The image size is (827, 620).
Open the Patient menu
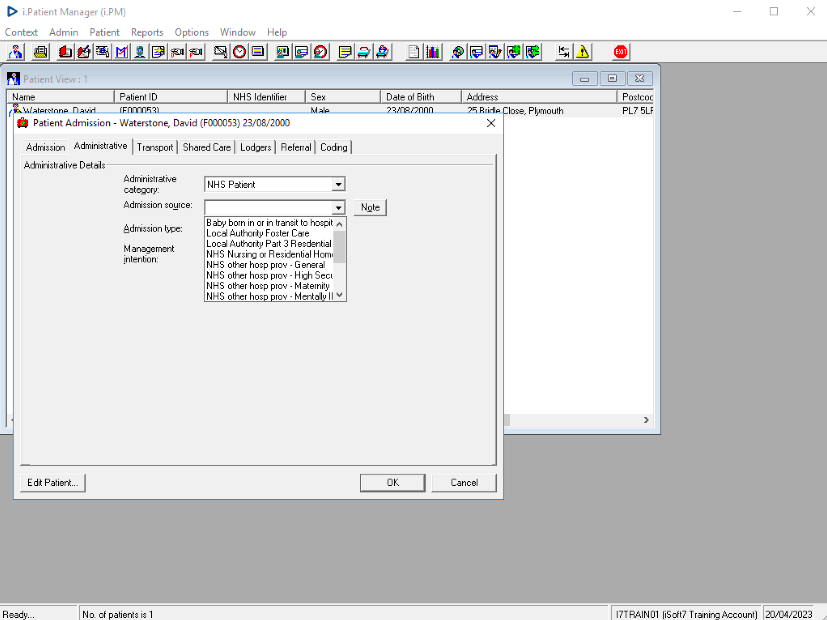point(104,32)
